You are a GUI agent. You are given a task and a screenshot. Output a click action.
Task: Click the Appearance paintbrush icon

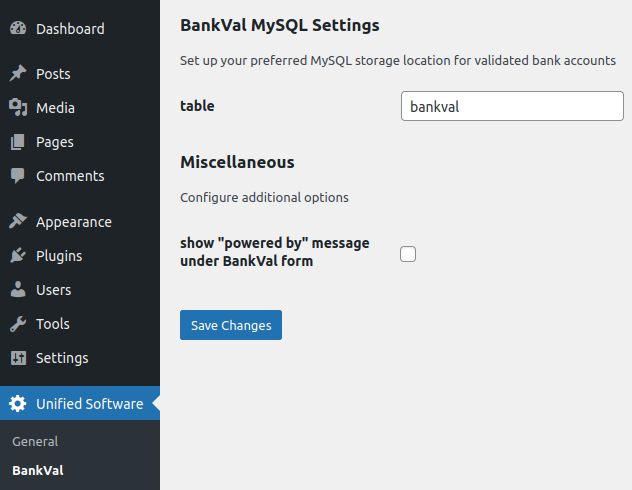[18, 221]
